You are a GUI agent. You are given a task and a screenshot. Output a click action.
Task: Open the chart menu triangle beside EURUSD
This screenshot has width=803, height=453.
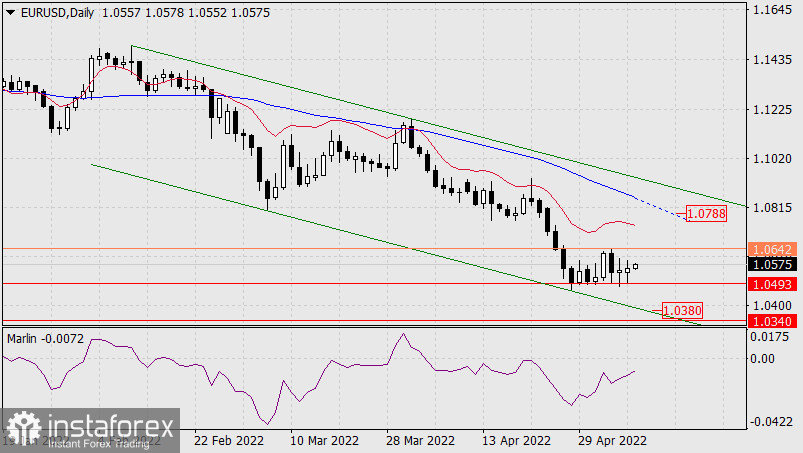tap(10, 13)
